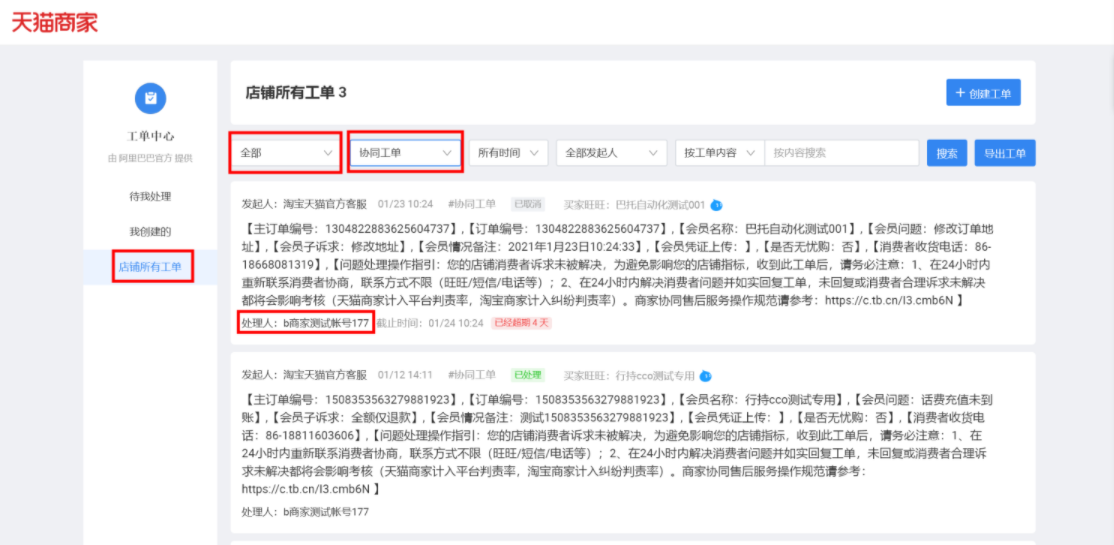Click the 创建工单 button
Screen dimensions: 1114x545
983,92
